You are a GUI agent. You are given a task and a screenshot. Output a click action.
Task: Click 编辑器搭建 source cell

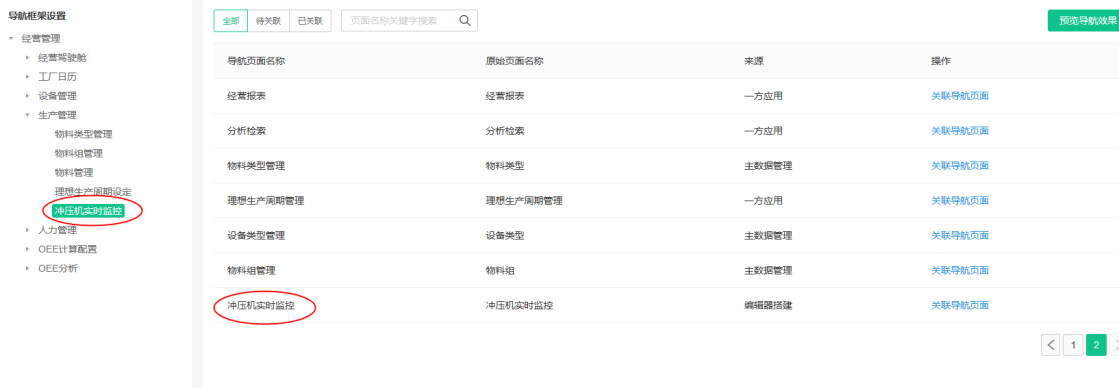point(768,305)
